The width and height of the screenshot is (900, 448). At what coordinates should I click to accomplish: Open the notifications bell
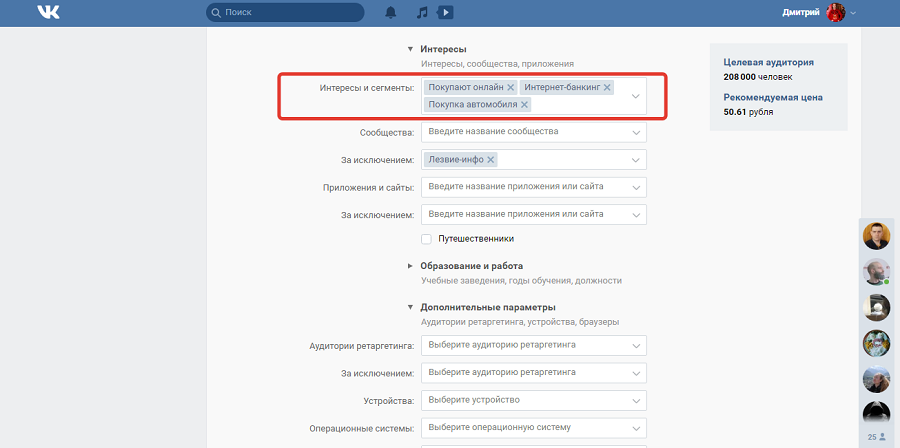pyautogui.click(x=391, y=12)
